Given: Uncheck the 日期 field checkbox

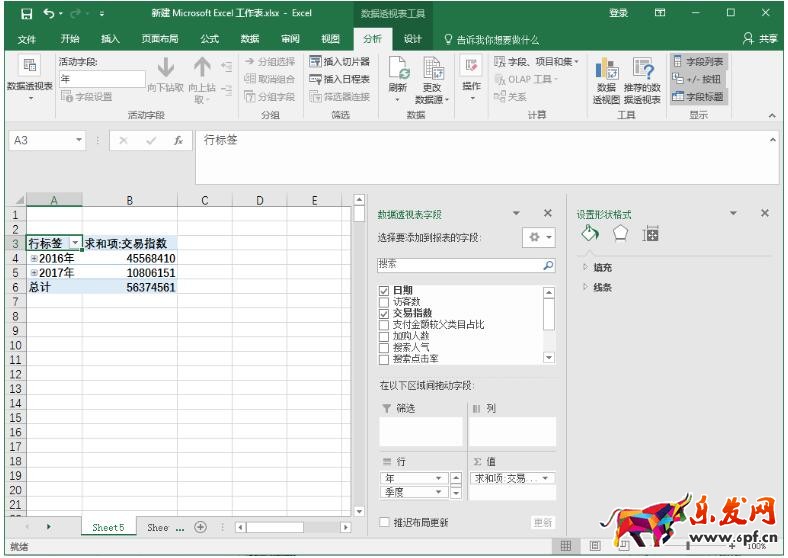Looking at the screenshot, I should pos(384,291).
